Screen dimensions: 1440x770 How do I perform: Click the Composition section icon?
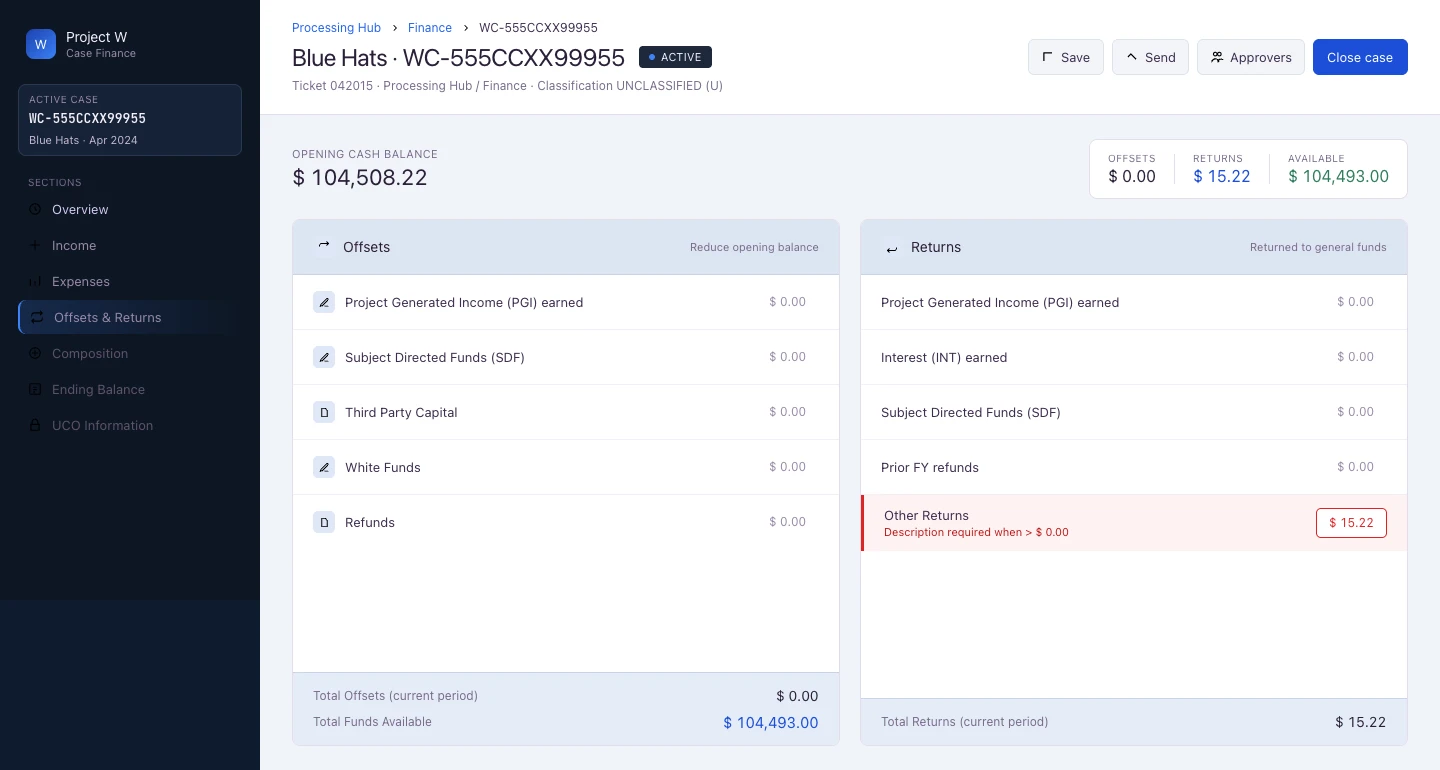[x=35, y=354]
